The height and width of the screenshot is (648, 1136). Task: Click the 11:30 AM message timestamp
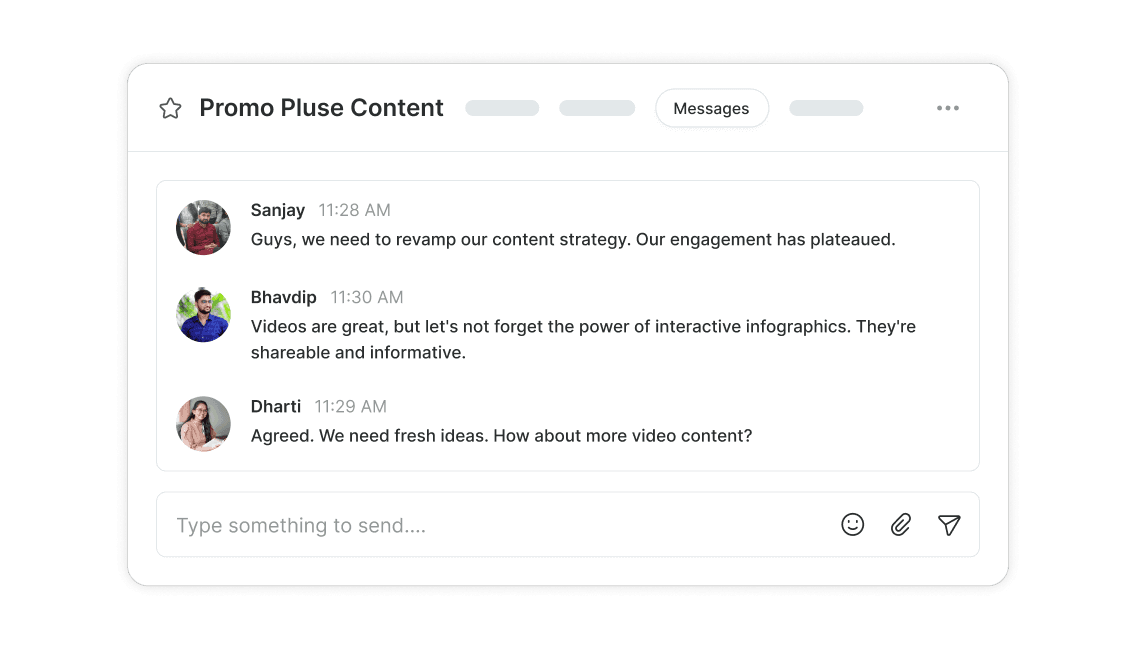tap(367, 297)
